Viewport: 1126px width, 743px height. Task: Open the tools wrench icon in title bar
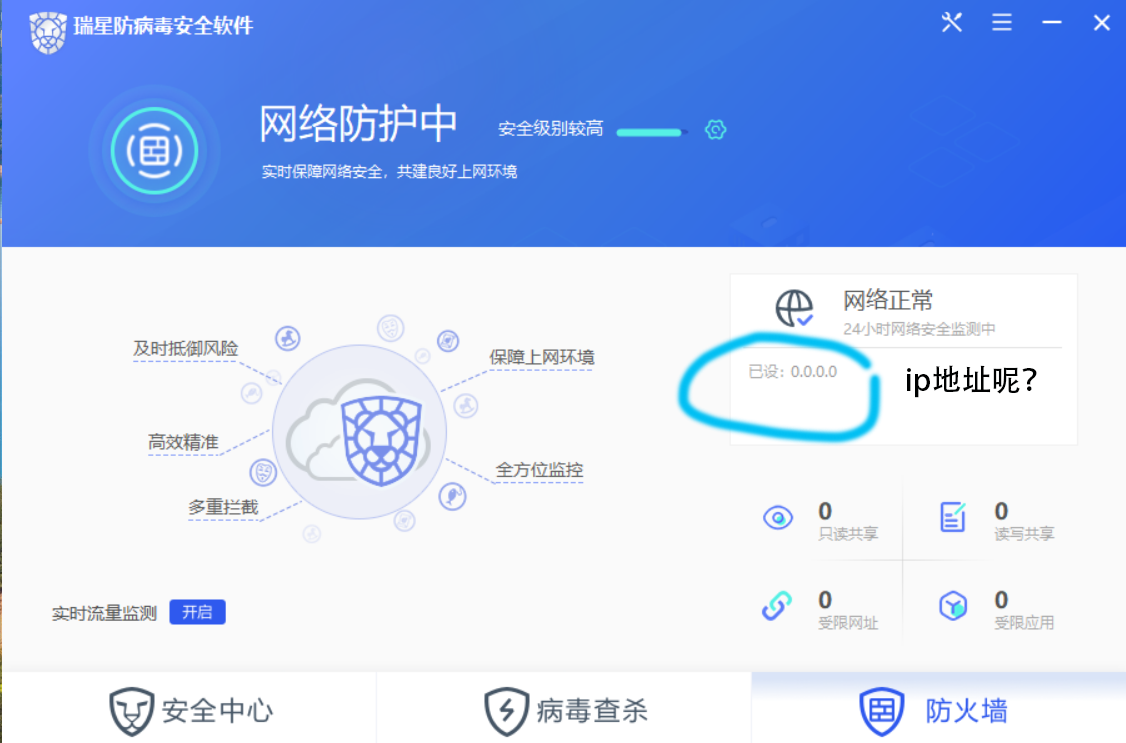[951, 22]
